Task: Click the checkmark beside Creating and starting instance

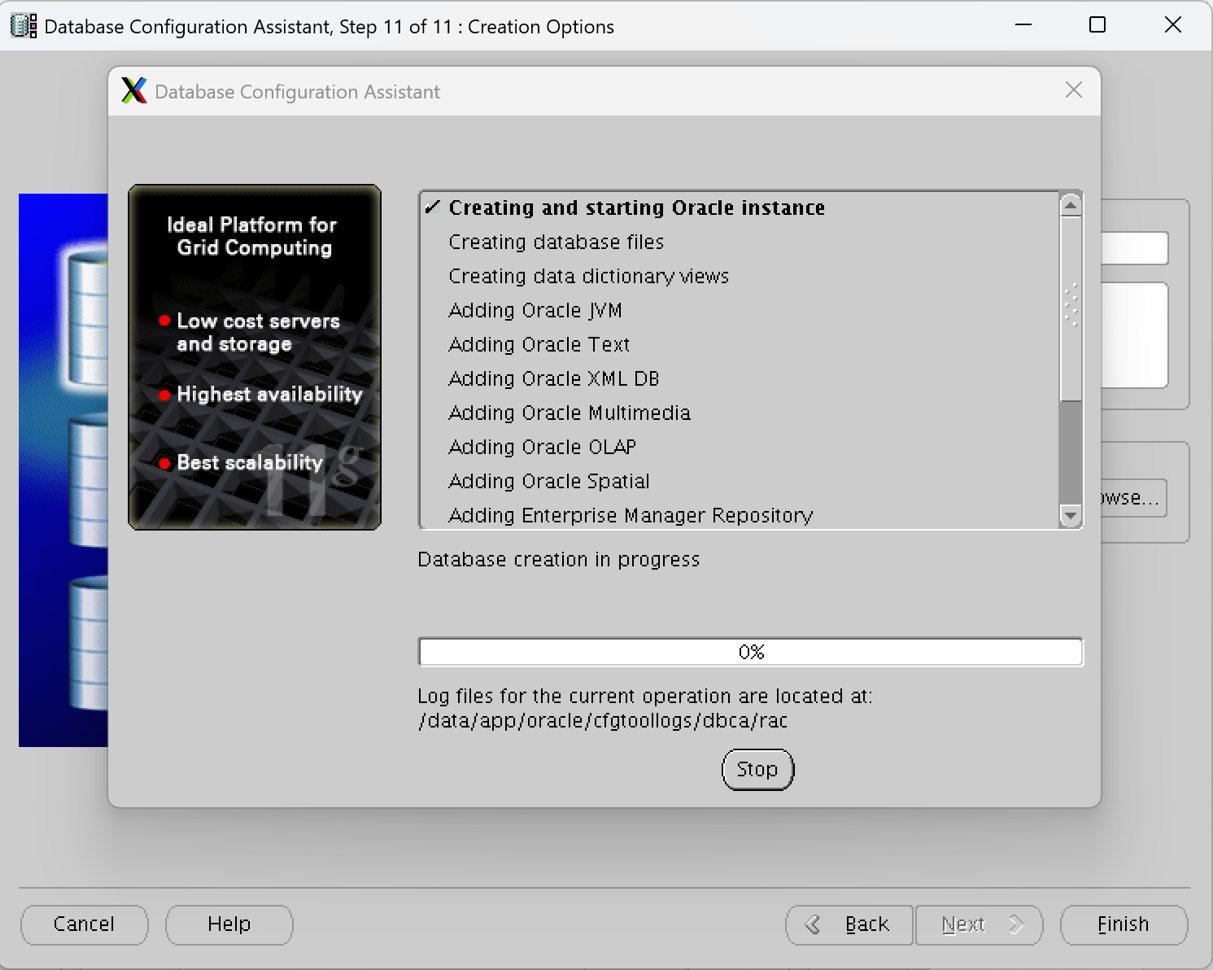Action: click(x=433, y=207)
